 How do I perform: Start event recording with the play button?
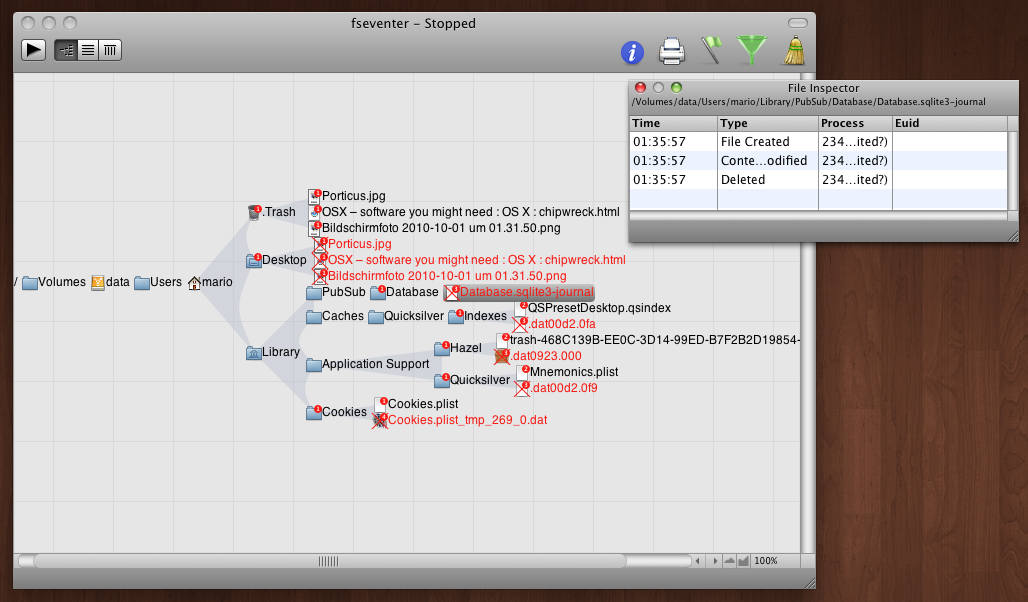click(34, 50)
